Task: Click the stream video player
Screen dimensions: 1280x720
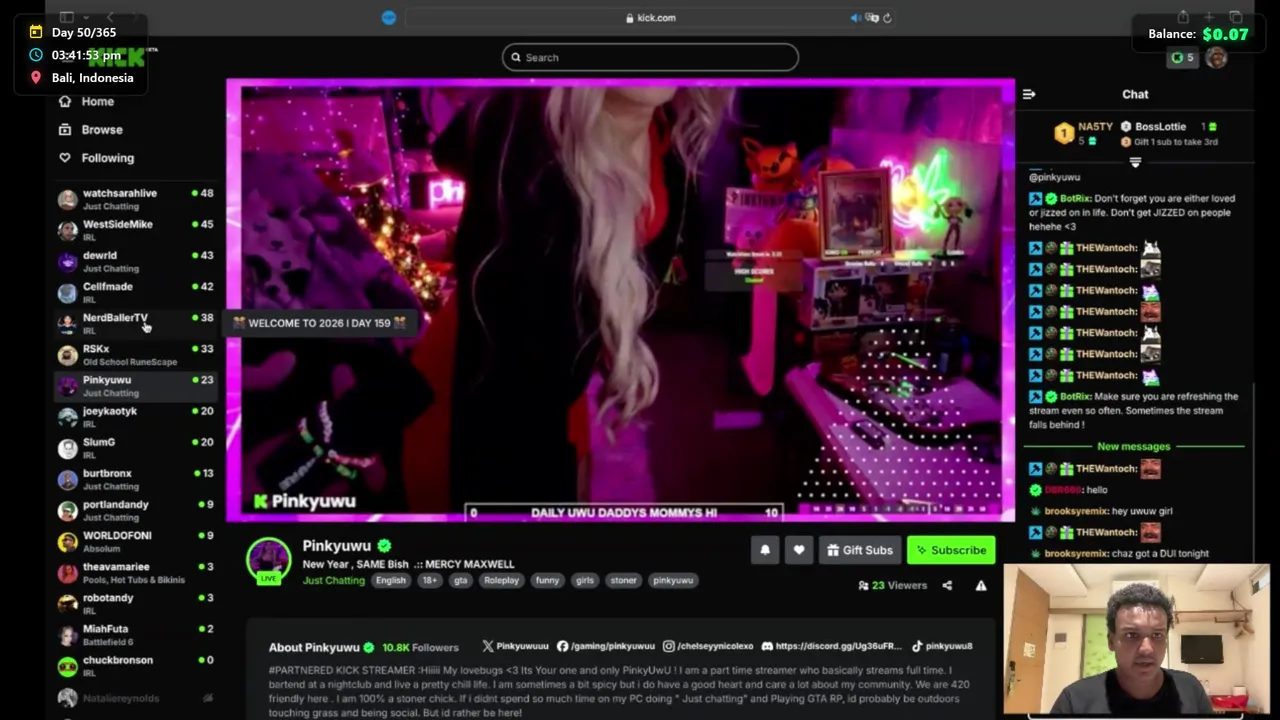Action: 620,300
